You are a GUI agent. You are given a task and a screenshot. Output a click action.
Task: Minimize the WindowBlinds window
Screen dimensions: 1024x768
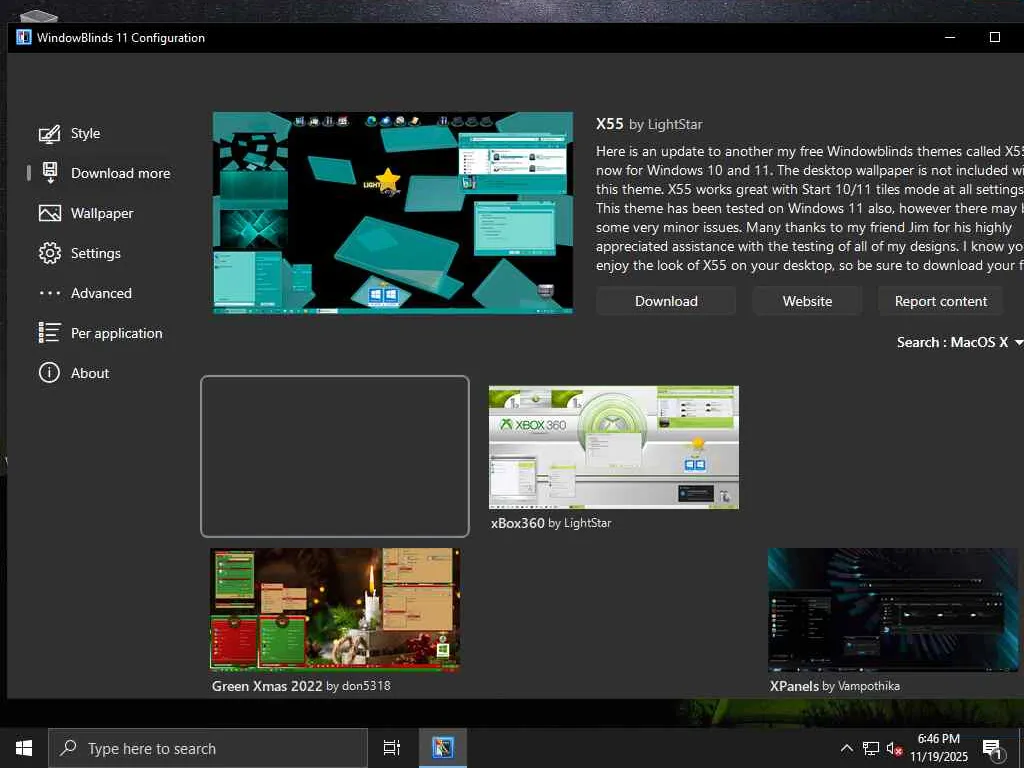pyautogui.click(x=950, y=37)
